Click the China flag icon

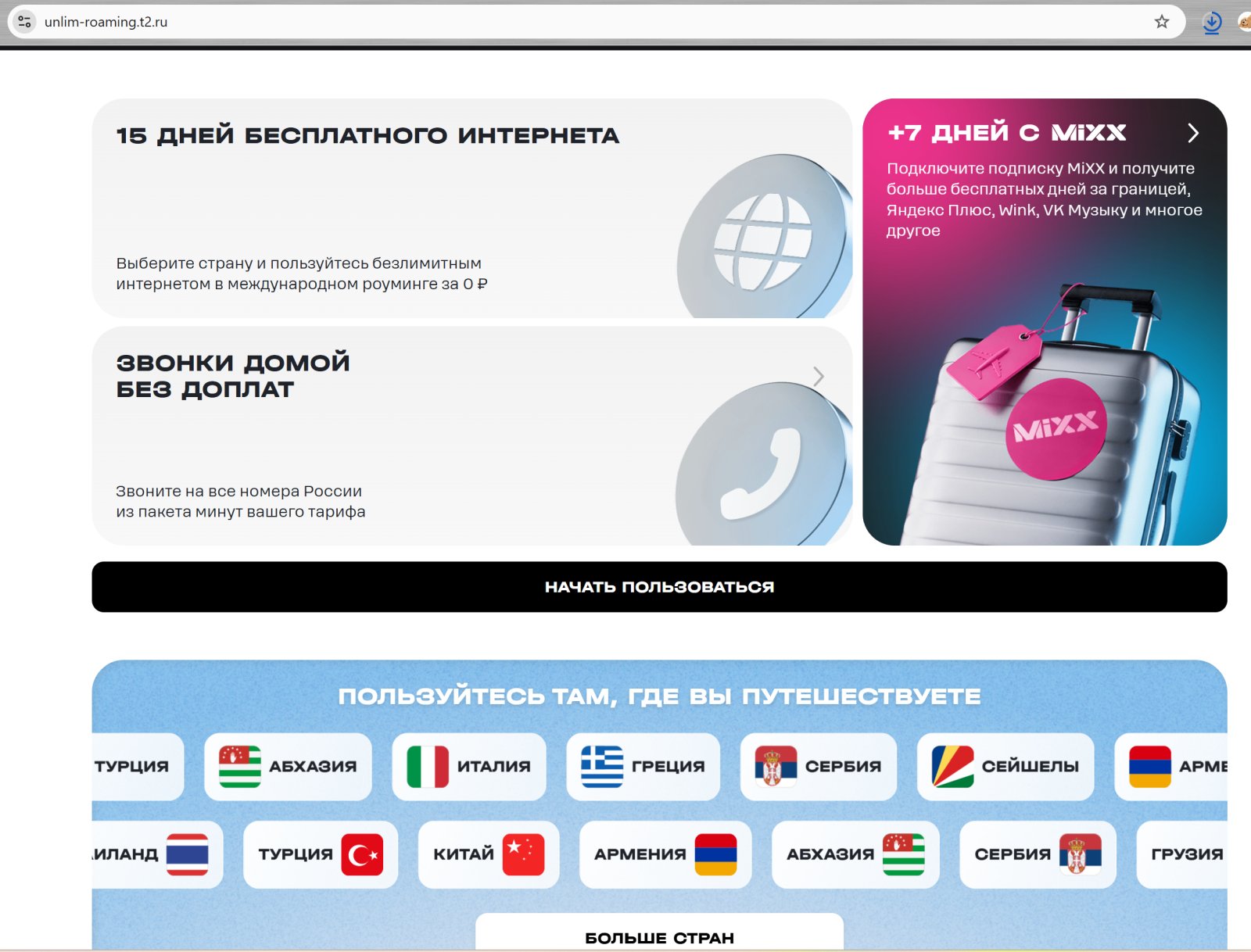point(523,854)
